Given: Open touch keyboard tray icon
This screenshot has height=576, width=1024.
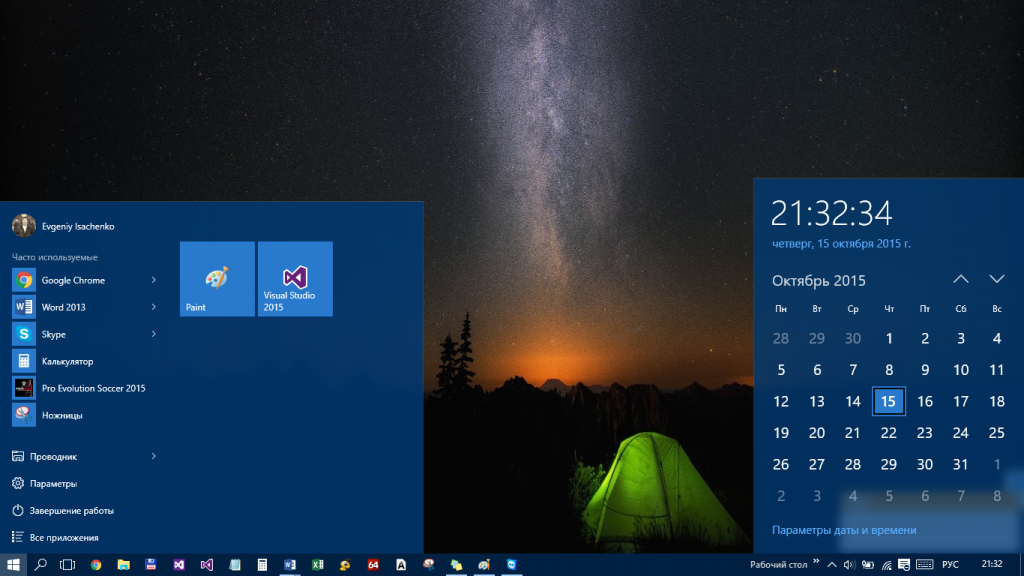Looking at the screenshot, I should (x=924, y=565).
